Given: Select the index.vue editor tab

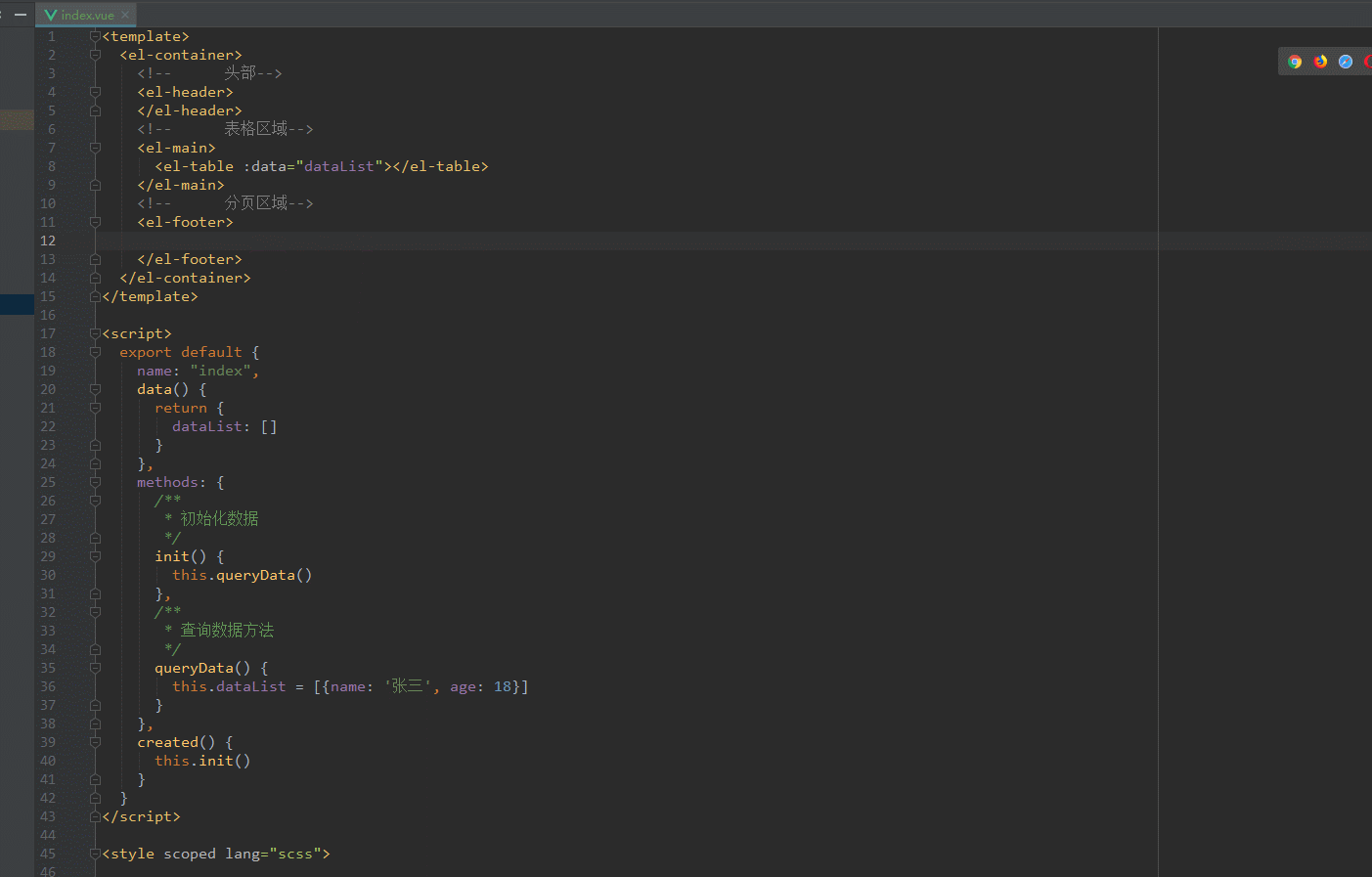Looking at the screenshot, I should point(86,15).
